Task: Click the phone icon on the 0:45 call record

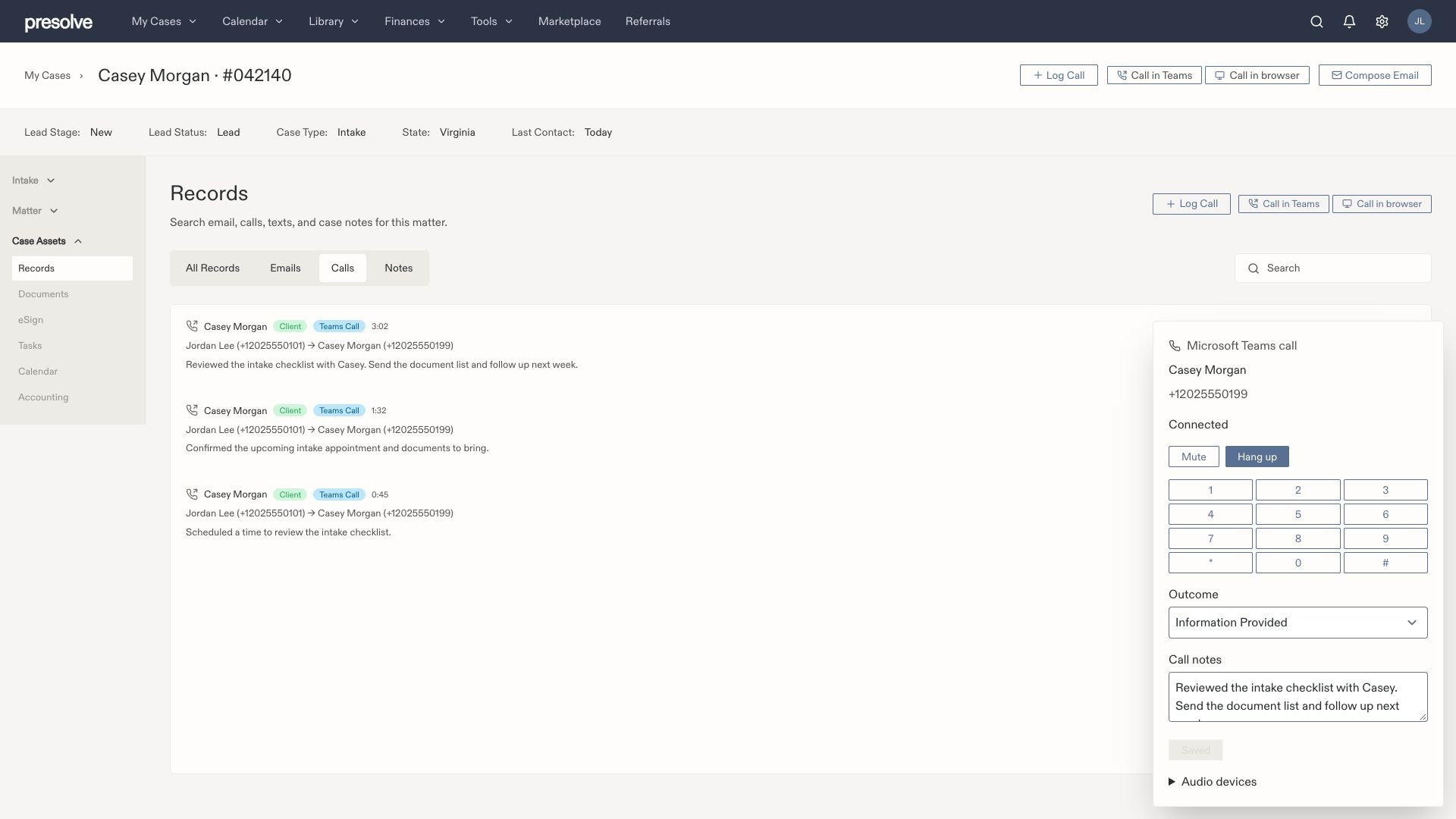Action: tap(192, 494)
